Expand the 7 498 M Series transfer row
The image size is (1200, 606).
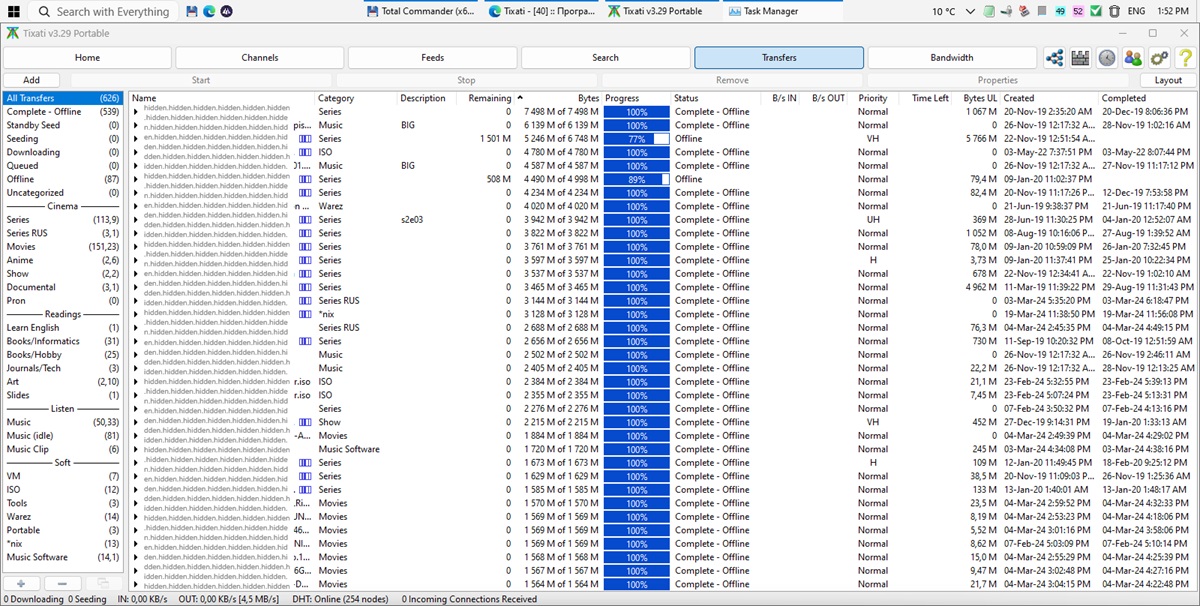[x=136, y=112]
